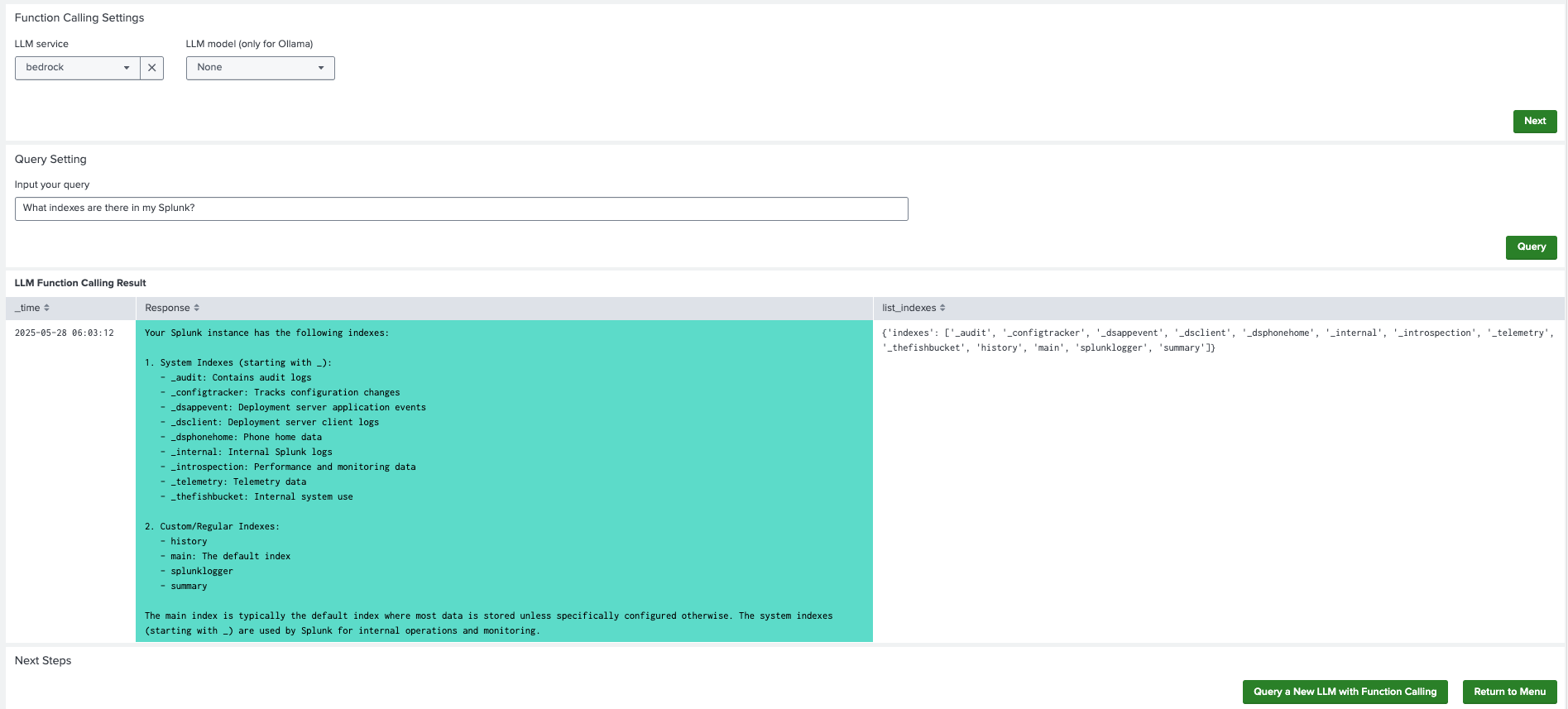Image resolution: width=1568 pixels, height=709 pixels.
Task: Click Query a New LLM with Function Calling
Action: click(1345, 692)
